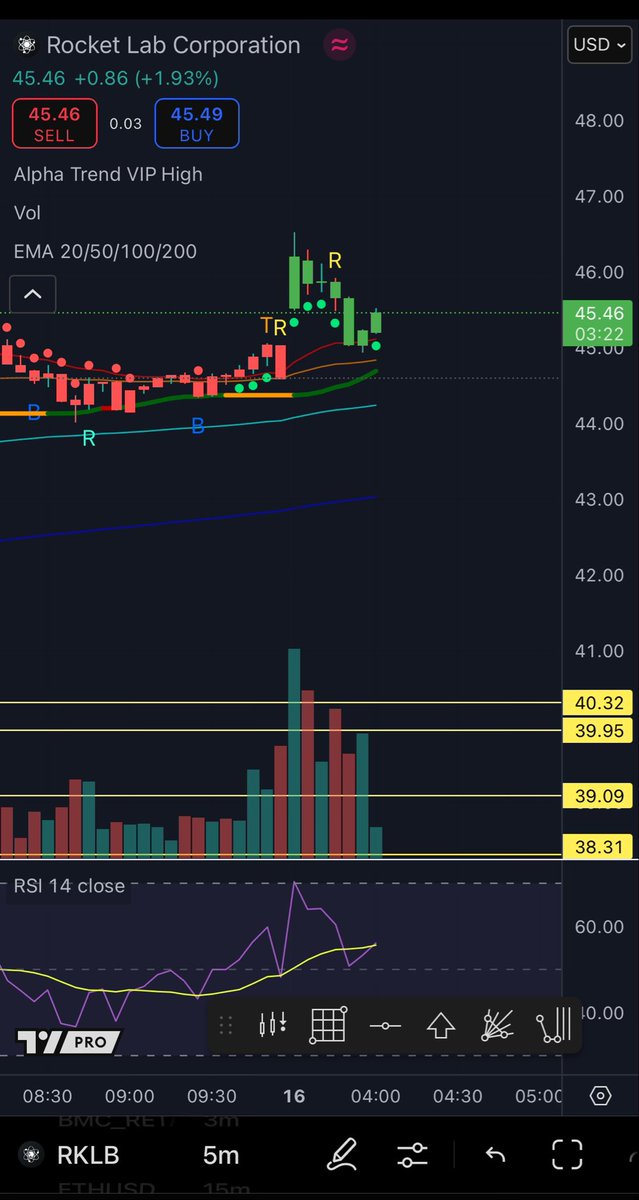639x1200 pixels.
Task: Tap the 04:30 time axis label
Action: pos(458,1096)
